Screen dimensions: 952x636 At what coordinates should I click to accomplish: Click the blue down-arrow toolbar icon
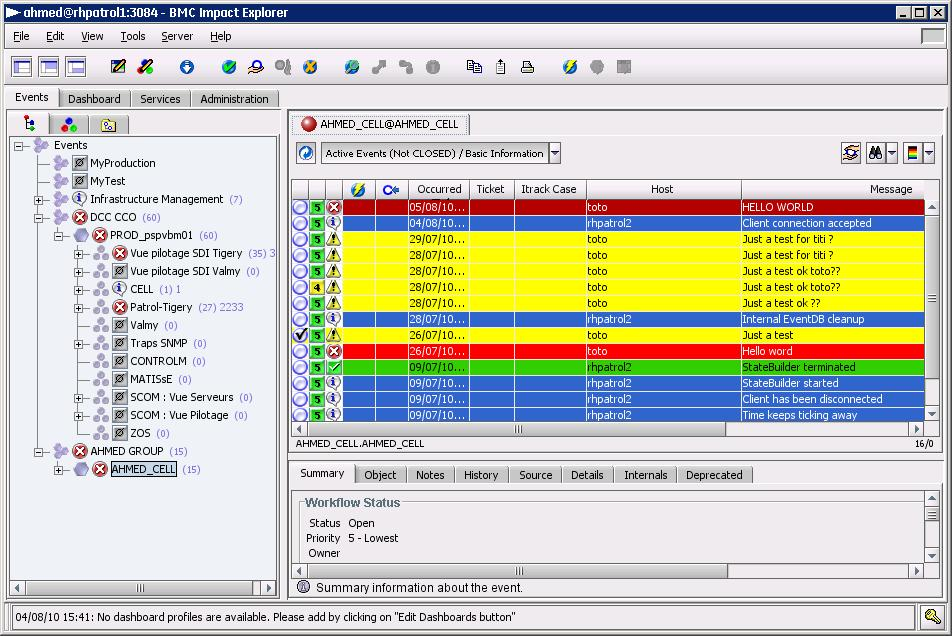click(186, 67)
